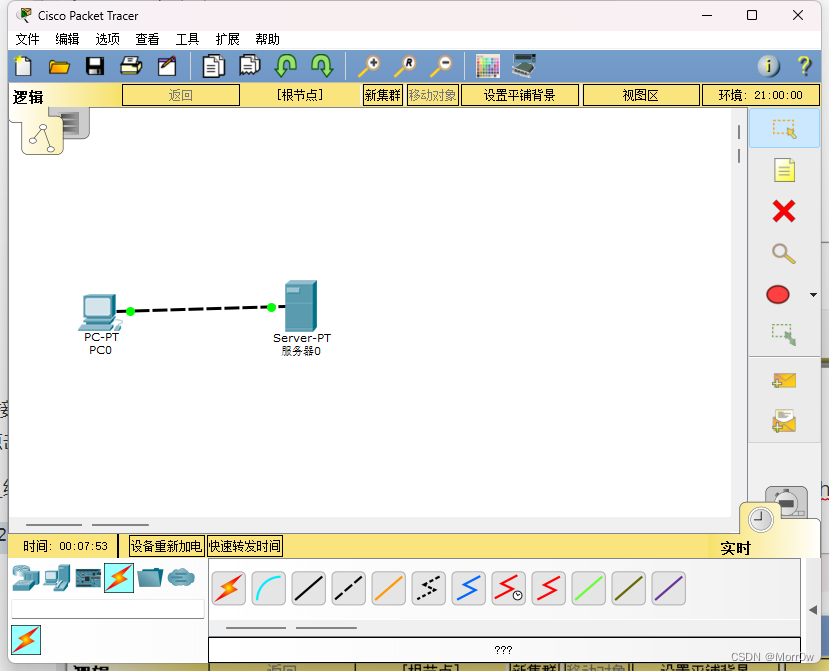Switch to logical workspace tab icon
Image resolution: width=829 pixels, height=671 pixels.
point(42,137)
